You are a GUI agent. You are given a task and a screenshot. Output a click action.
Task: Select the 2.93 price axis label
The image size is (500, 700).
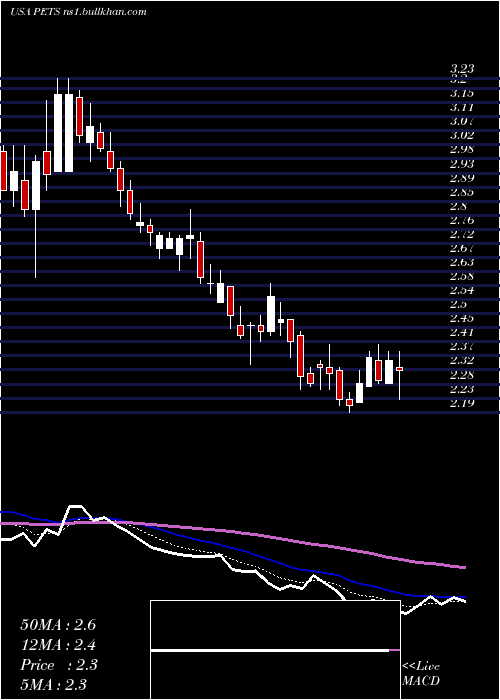[x=462, y=164]
